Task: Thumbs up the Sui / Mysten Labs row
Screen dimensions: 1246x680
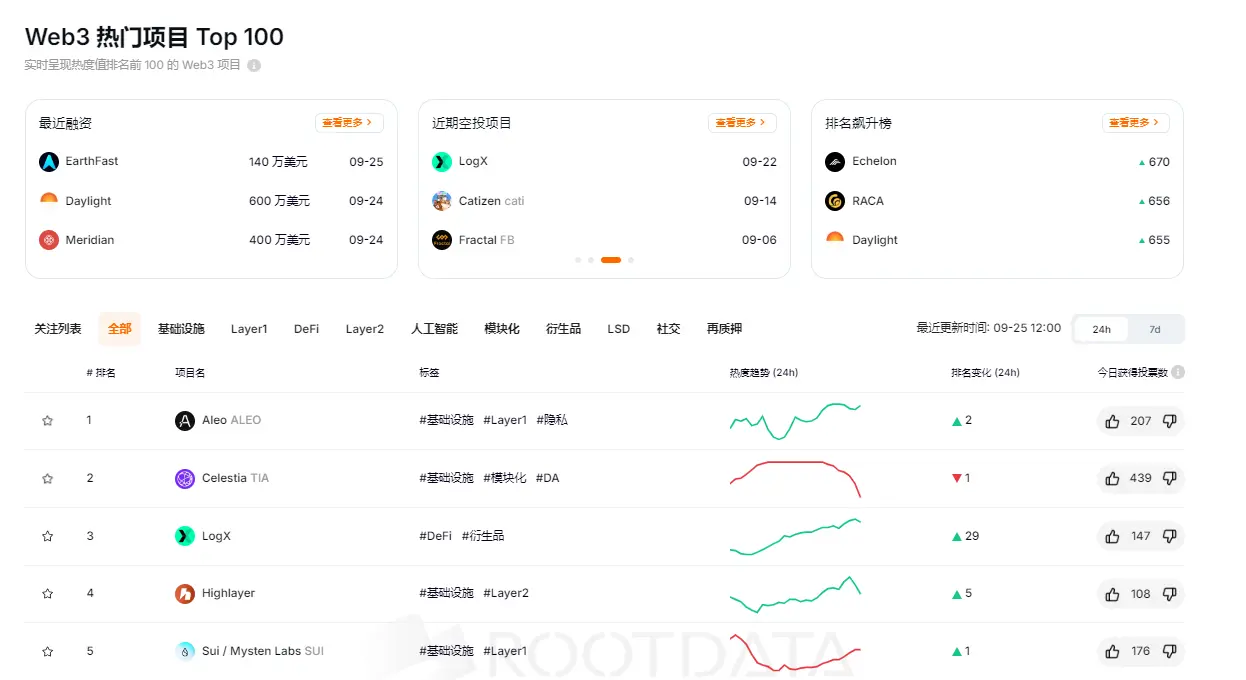Action: click(x=1112, y=651)
